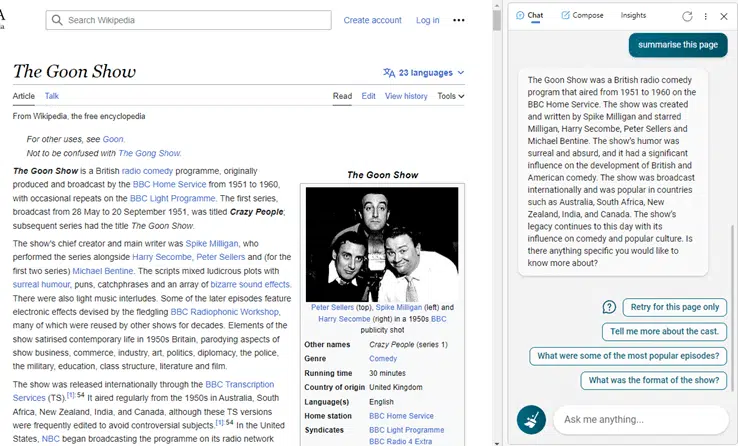Viewport: 738px width, 446px height.
Task: Open the BBC Radio 4 Extra link
Action: (401, 441)
